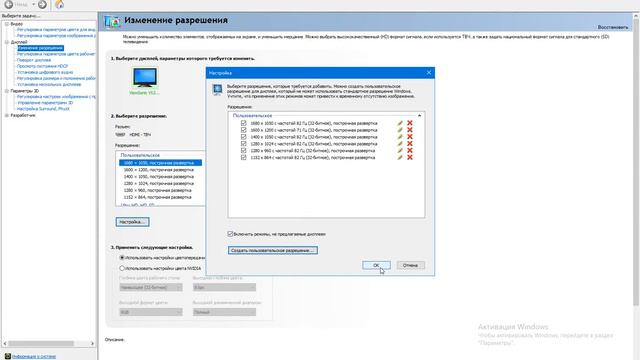Select 1280 × 1024 in main resolution list
Viewport: 640px width, 360px height.
click(159, 184)
